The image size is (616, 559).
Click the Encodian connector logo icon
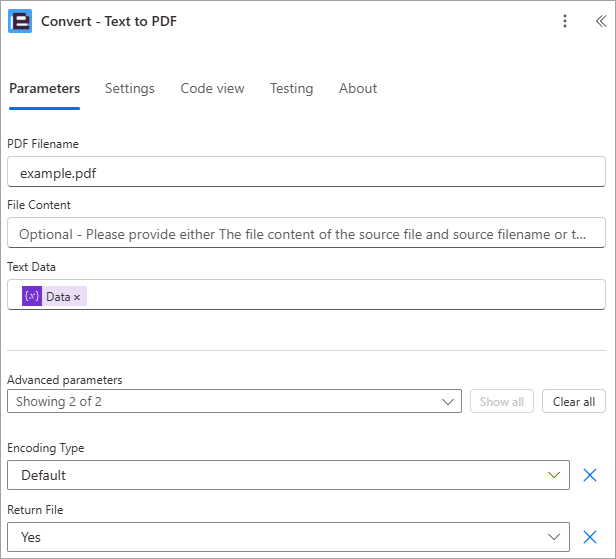click(20, 21)
